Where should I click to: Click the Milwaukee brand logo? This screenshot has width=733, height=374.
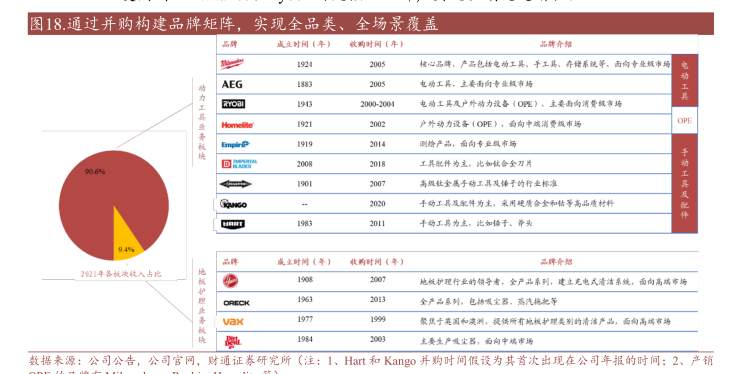[x=232, y=64]
